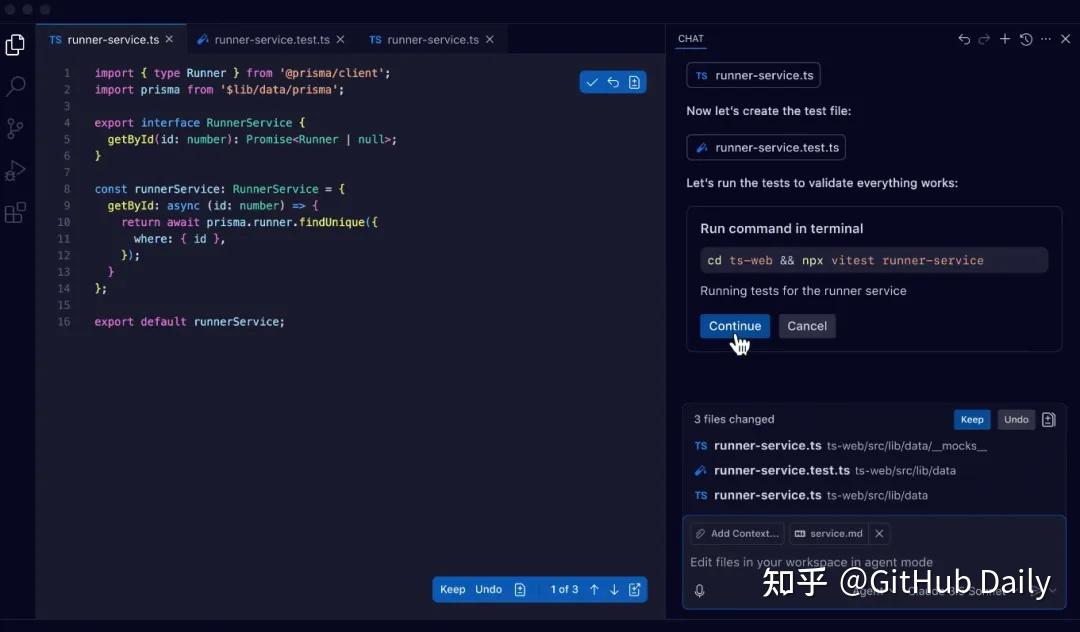Image resolution: width=1080 pixels, height=632 pixels.
Task: Click the '3 files changed' header
Action: point(734,419)
